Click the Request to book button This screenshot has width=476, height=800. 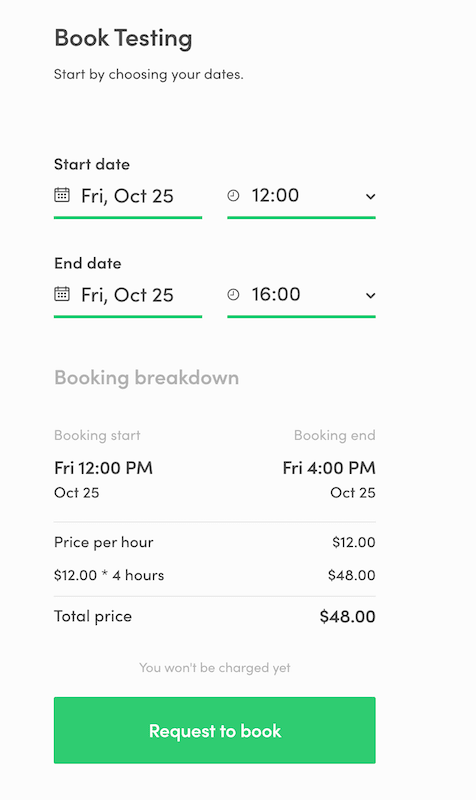click(x=215, y=730)
